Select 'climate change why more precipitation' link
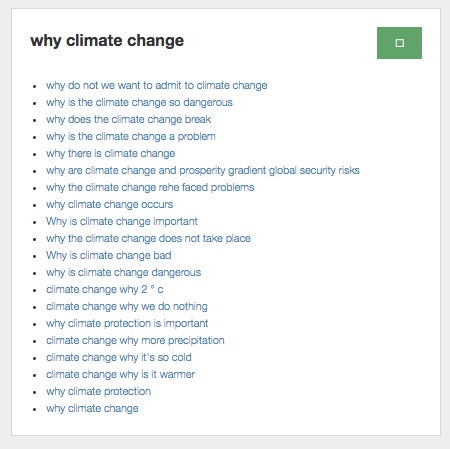450x449 pixels. pyautogui.click(x=135, y=340)
